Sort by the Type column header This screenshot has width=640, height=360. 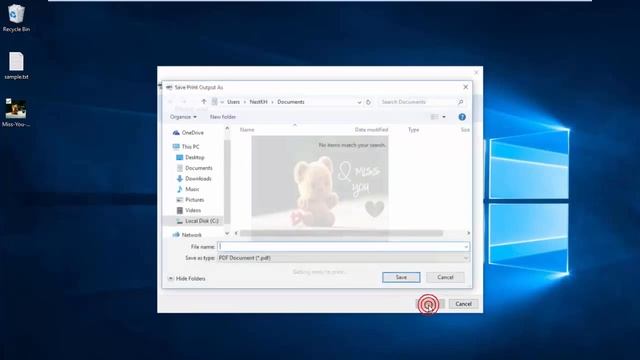pos(413,130)
